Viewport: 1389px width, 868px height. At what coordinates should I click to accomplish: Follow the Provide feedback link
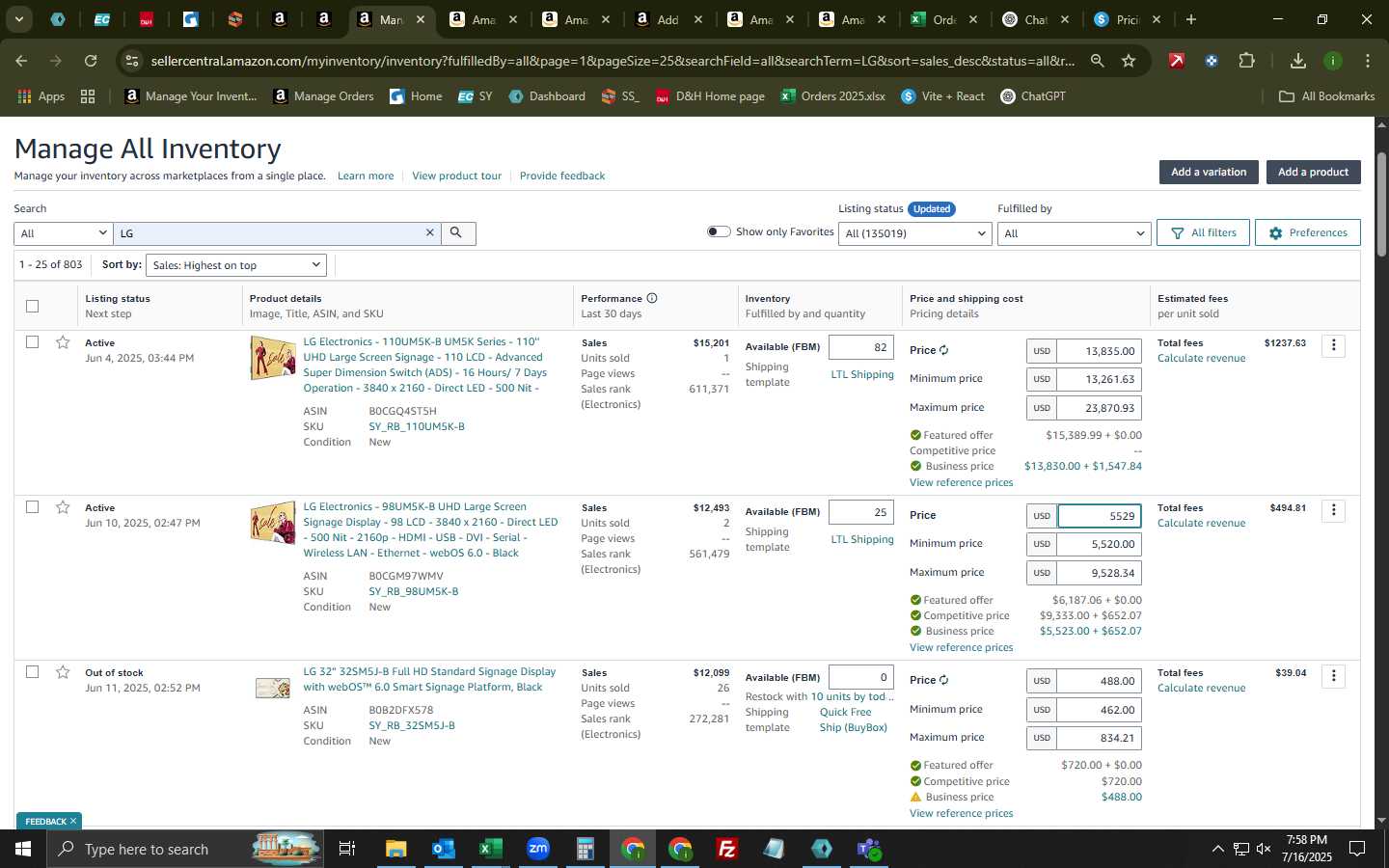coord(562,176)
